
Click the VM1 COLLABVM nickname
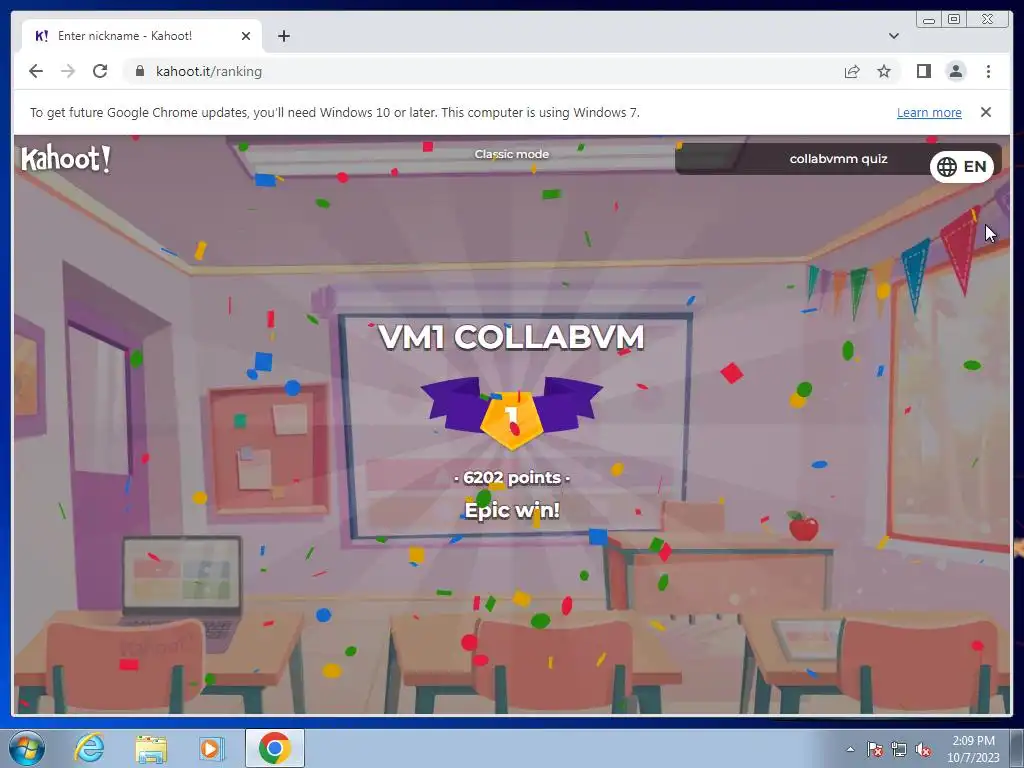(511, 338)
